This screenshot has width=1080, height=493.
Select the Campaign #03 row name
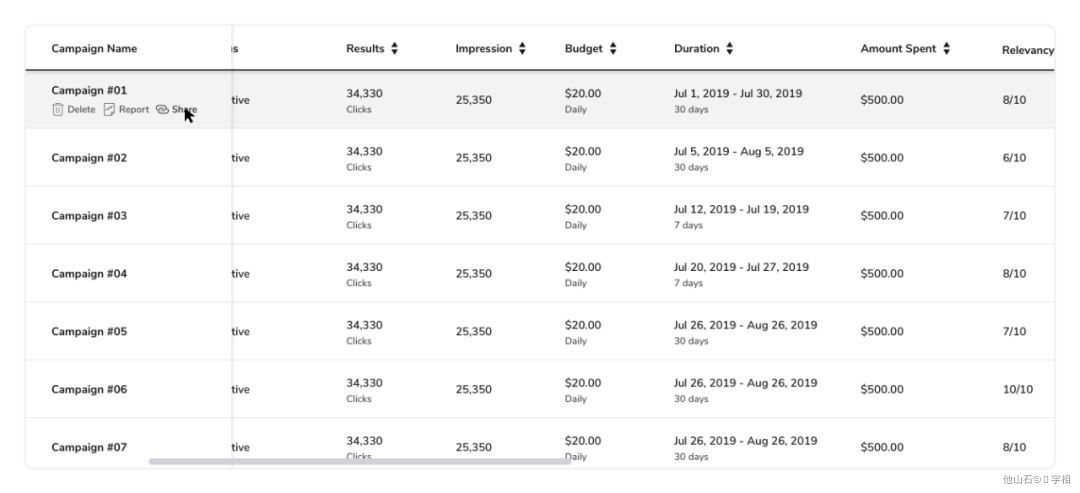coord(90,216)
